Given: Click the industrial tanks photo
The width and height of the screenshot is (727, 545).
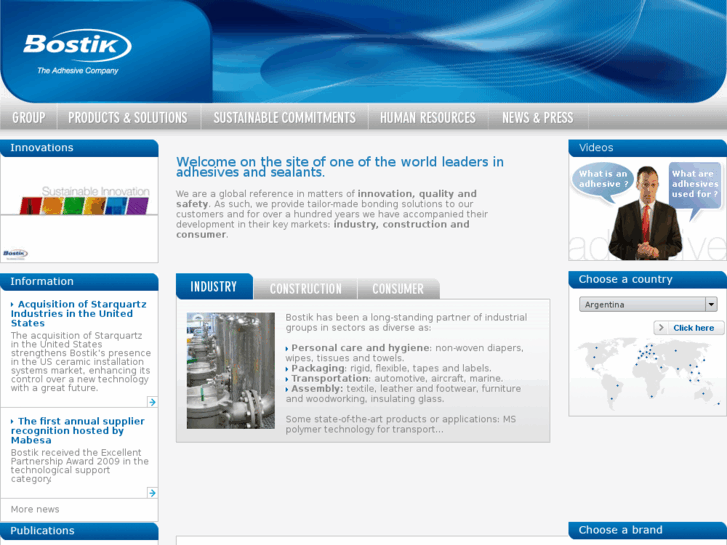Looking at the screenshot, I should 230,370.
